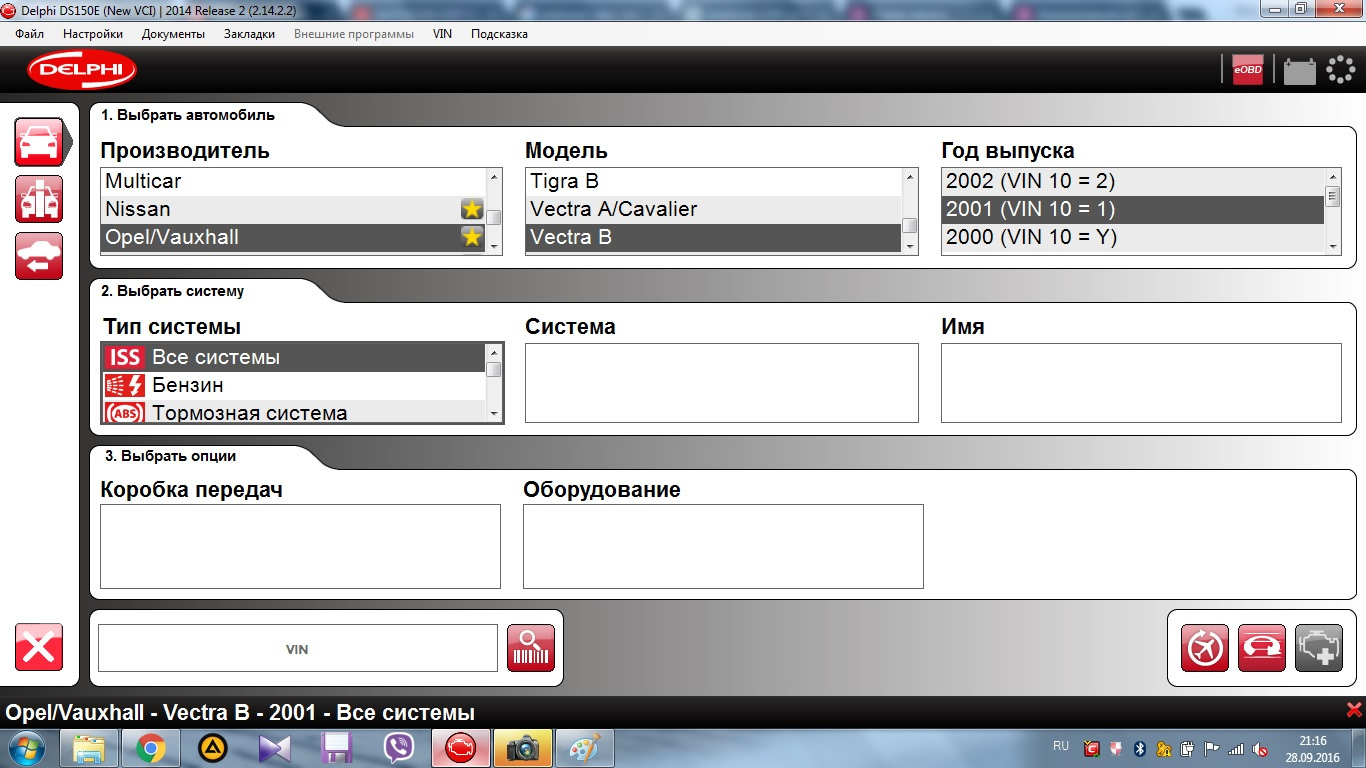The image size is (1366, 768).
Task: Select Opel/Vauxhall in the manufacturer list
Action: click(x=293, y=237)
